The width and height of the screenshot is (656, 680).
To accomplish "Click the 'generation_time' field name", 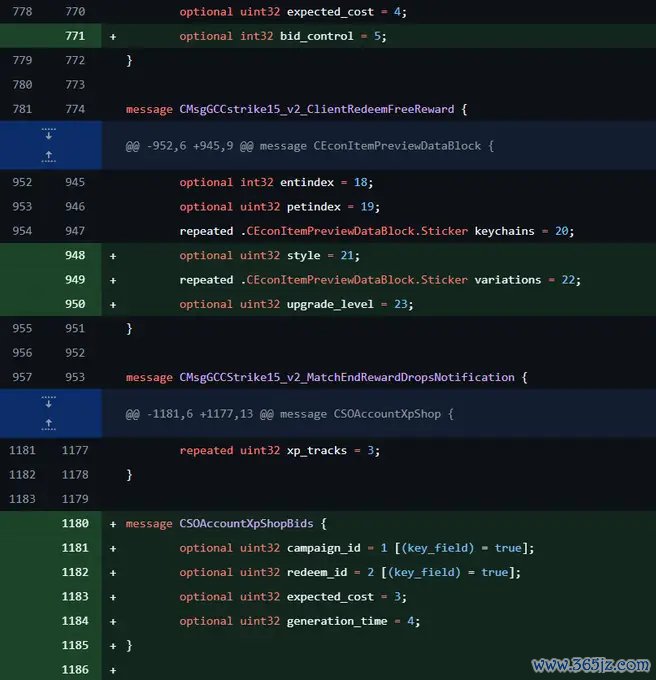I will pos(337,621).
